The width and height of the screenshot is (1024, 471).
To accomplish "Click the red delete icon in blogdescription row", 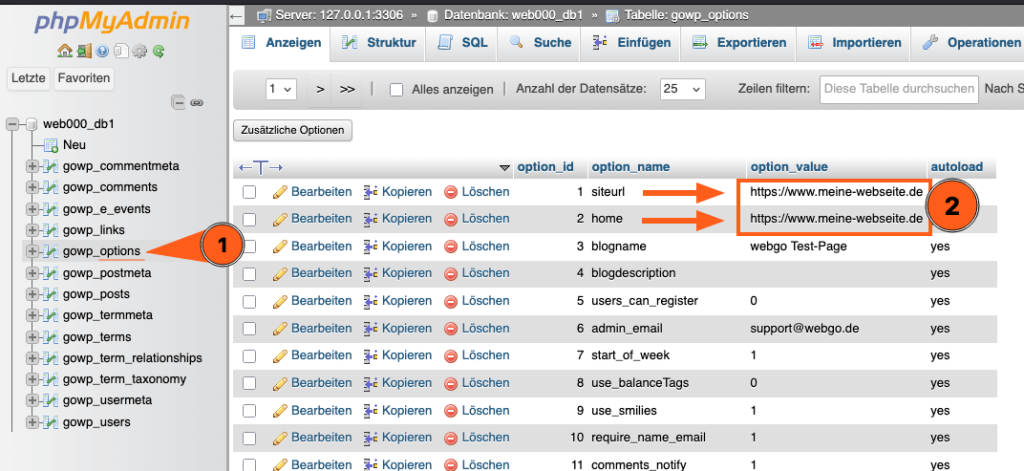I will [451, 273].
